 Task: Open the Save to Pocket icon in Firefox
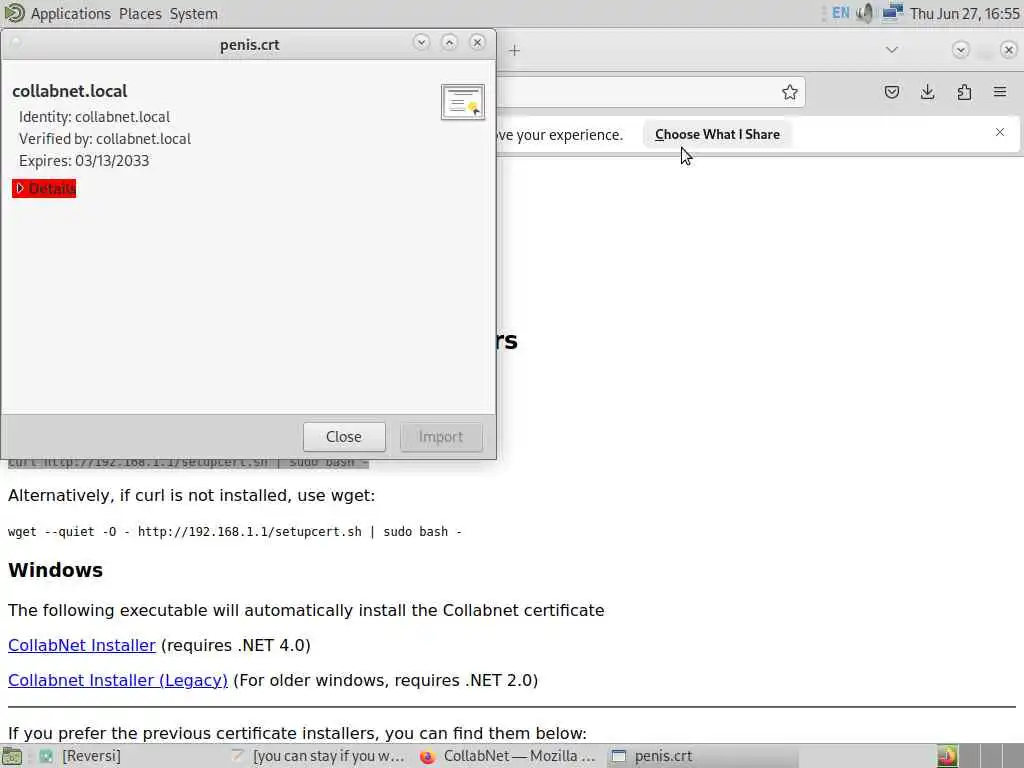tap(891, 92)
